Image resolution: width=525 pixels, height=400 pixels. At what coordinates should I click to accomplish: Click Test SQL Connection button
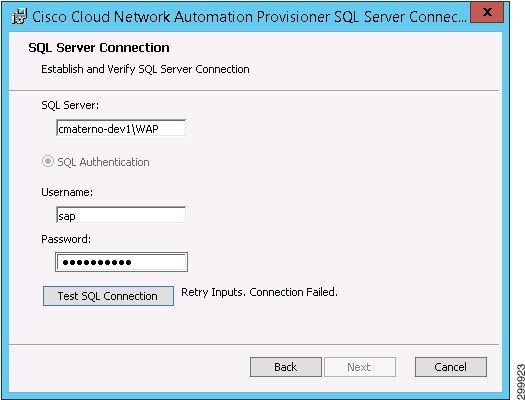108,296
